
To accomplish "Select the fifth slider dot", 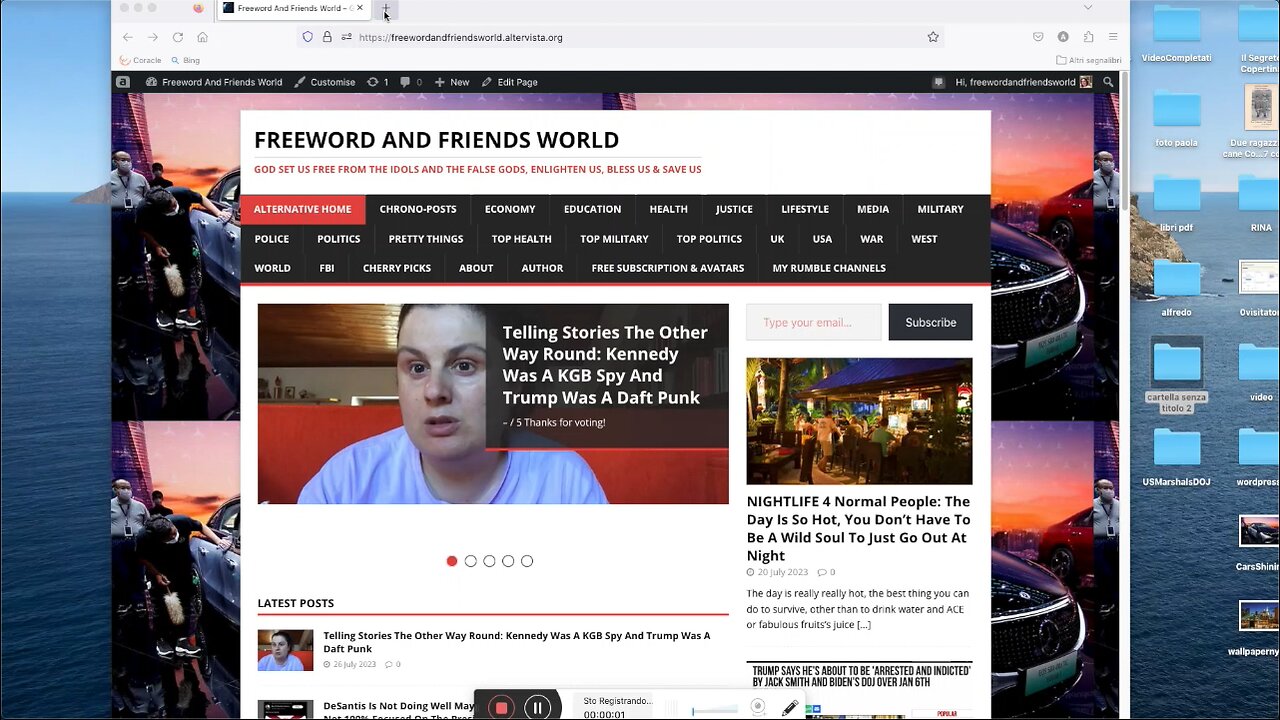I will tap(527, 561).
